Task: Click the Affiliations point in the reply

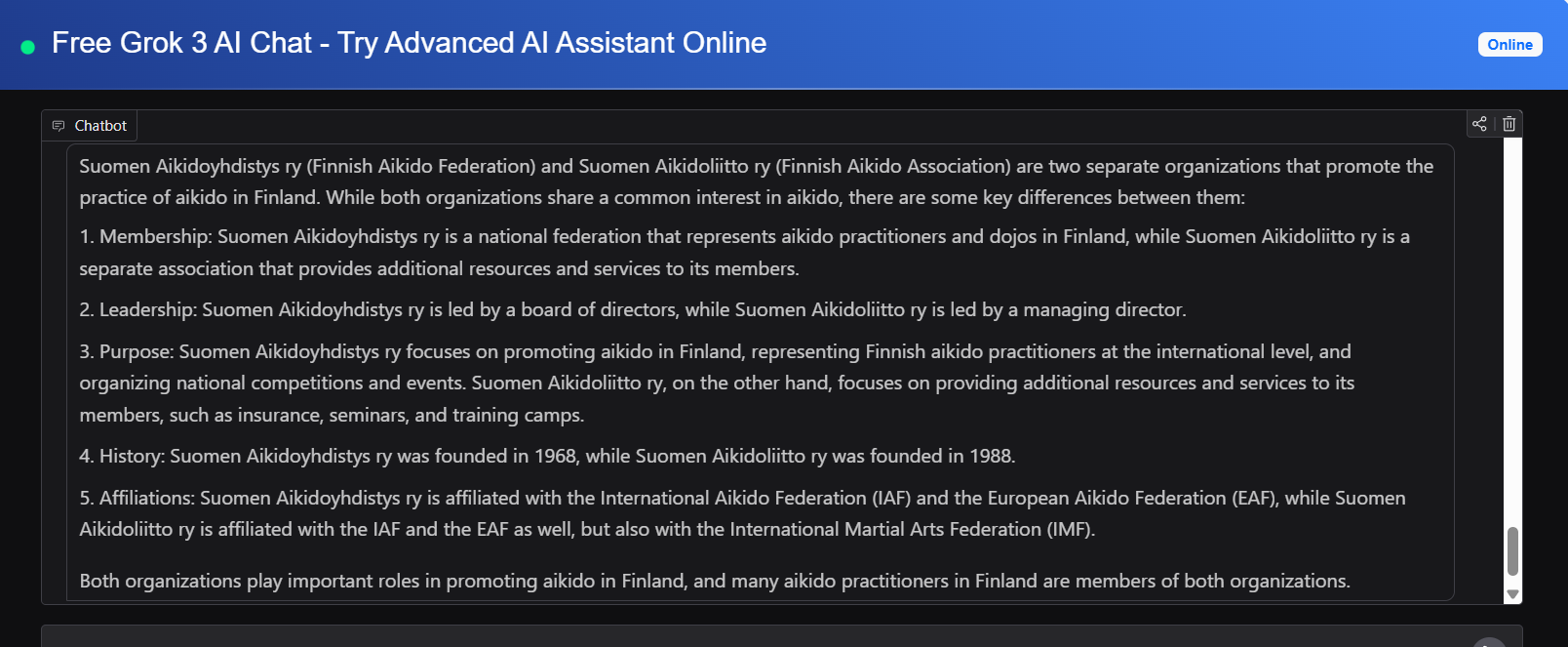Action: click(741, 513)
